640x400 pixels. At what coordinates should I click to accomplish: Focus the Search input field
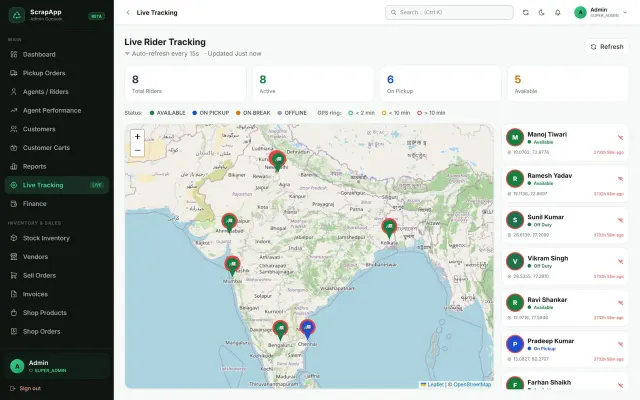coord(449,12)
